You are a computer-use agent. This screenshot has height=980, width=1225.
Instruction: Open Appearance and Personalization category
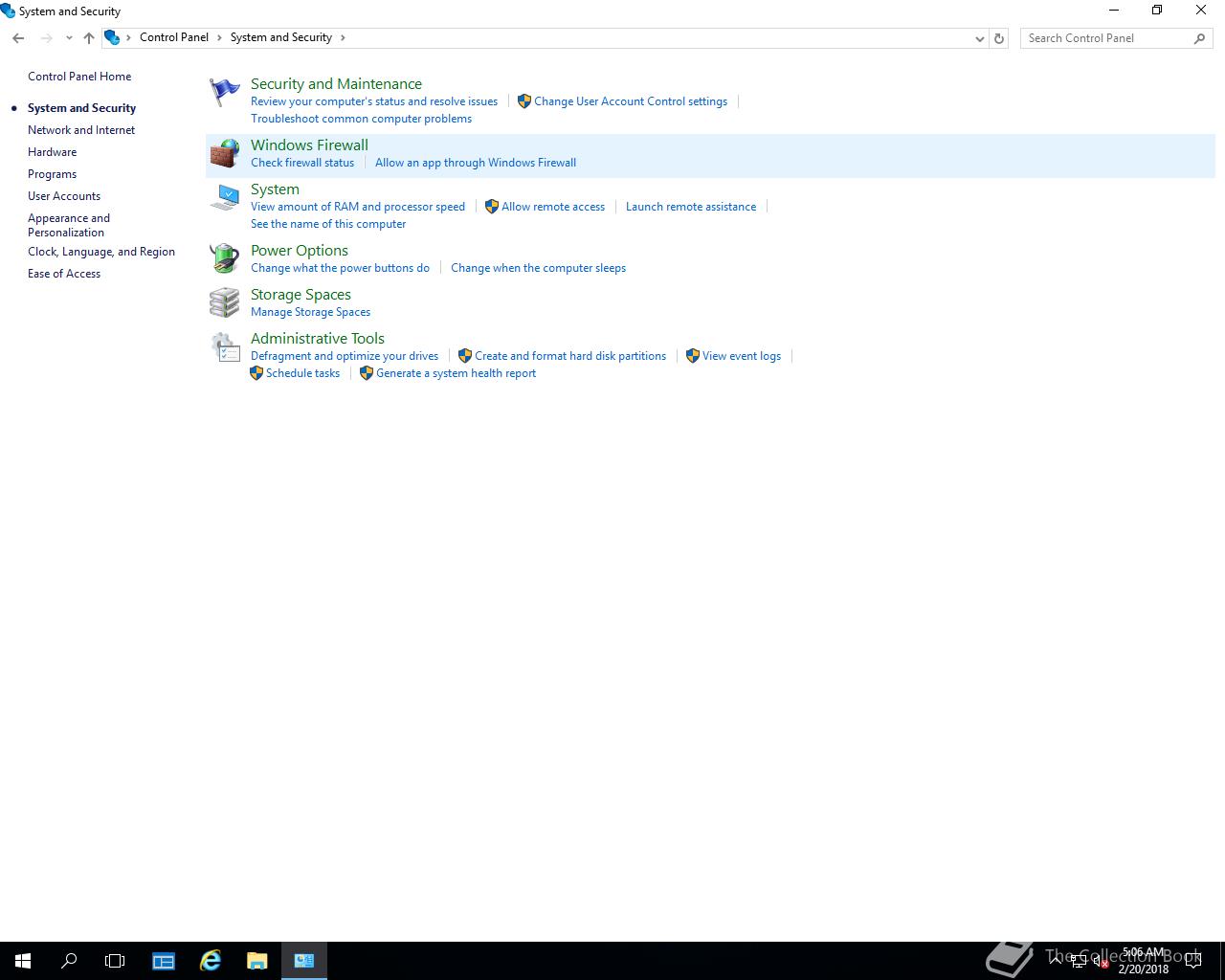(69, 225)
